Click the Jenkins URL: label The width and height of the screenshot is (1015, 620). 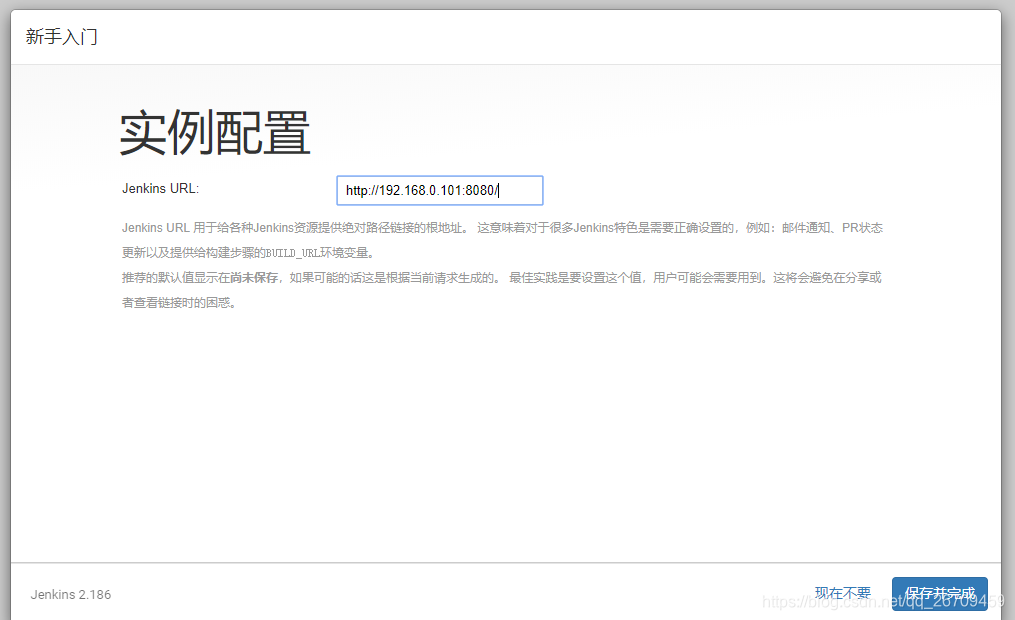click(161, 188)
